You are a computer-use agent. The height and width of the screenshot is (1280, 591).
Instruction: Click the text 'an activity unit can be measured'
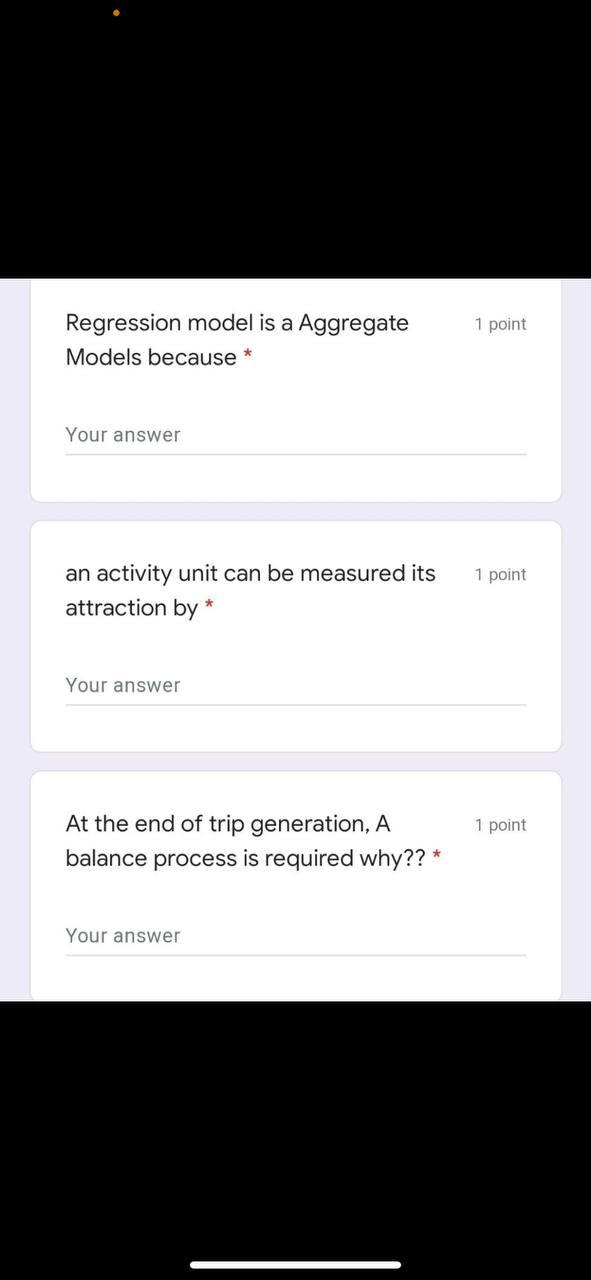250,573
